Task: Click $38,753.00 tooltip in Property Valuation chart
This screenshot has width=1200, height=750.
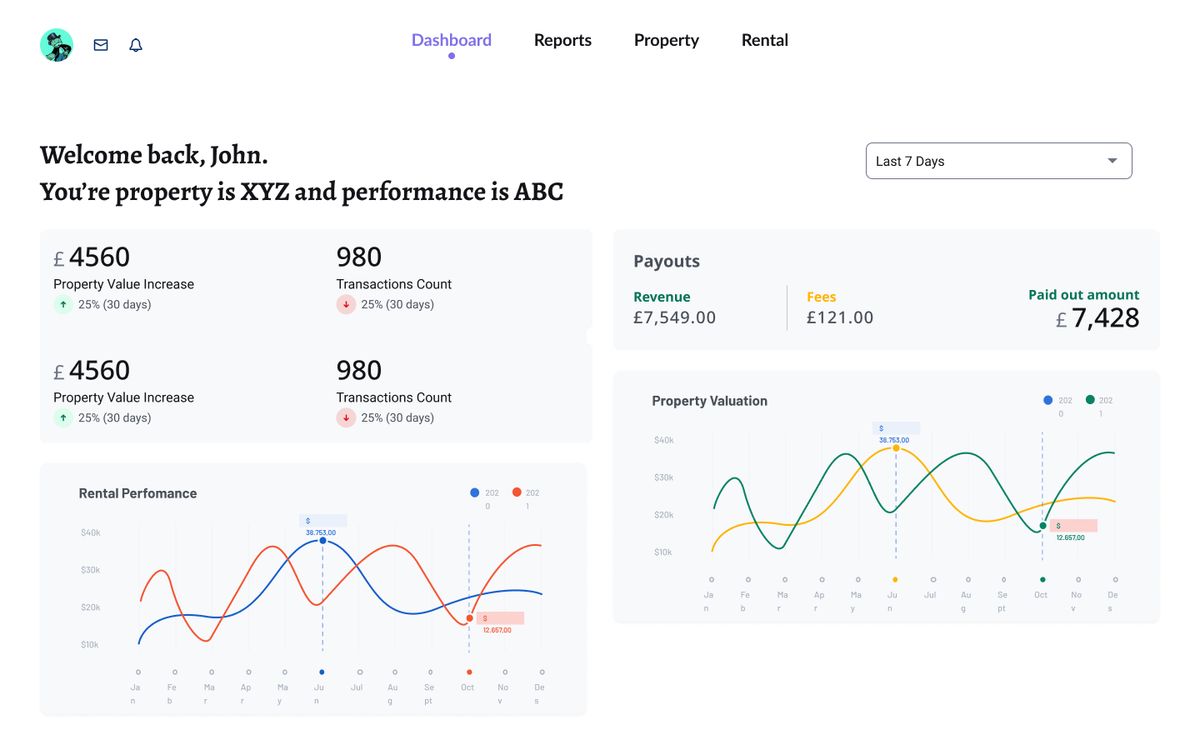Action: 895,433
